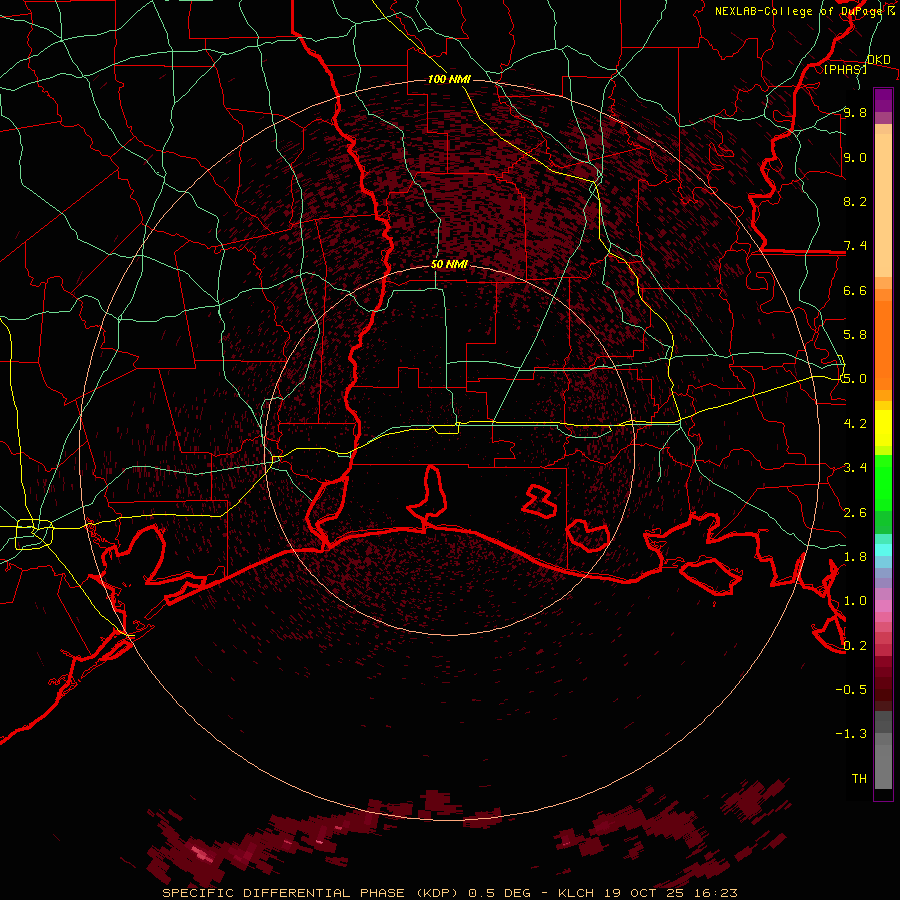Image resolution: width=900 pixels, height=900 pixels.
Task: Pick the pink band on color scale
Action: click(883, 606)
